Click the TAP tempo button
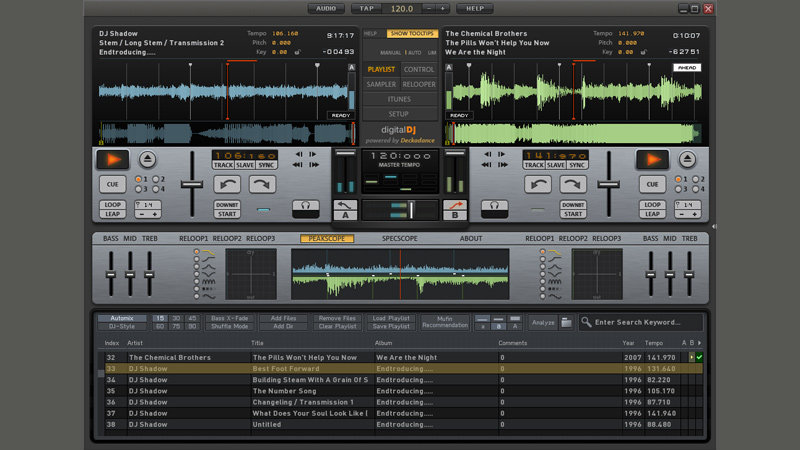This screenshot has height=450, width=800. [x=366, y=8]
